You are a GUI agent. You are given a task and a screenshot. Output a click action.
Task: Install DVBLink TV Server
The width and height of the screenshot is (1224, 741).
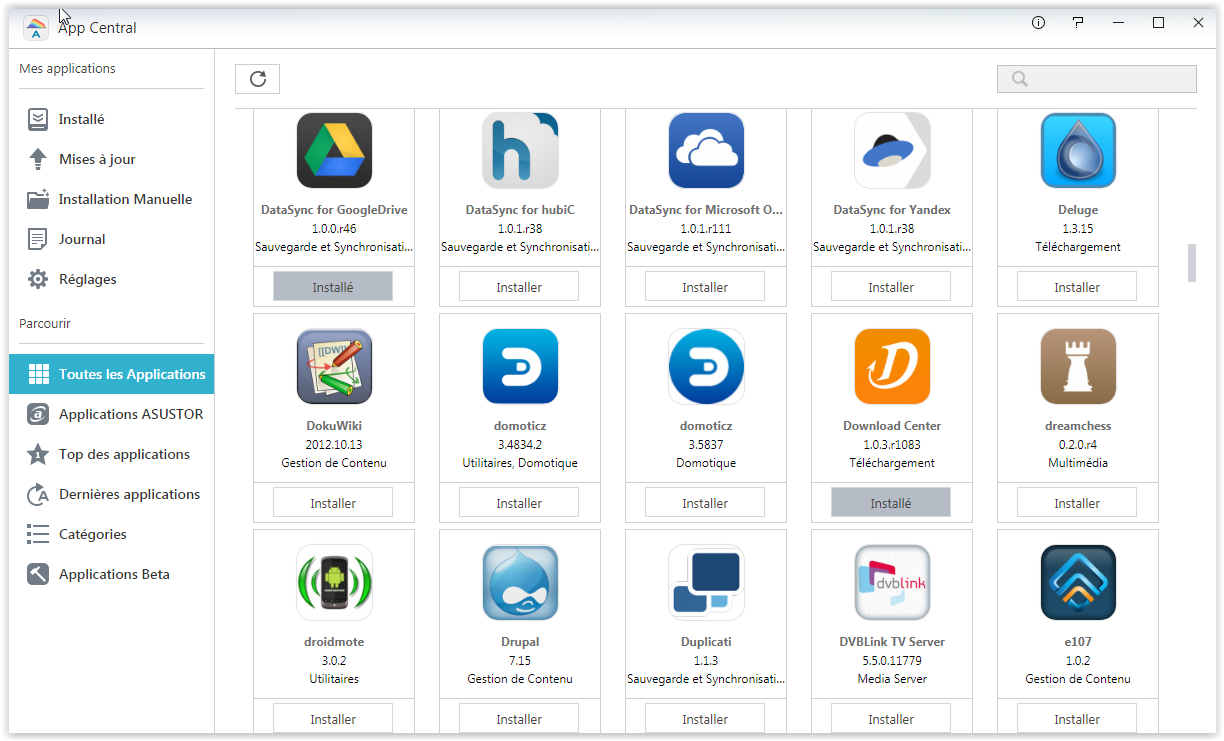pyautogui.click(x=891, y=719)
